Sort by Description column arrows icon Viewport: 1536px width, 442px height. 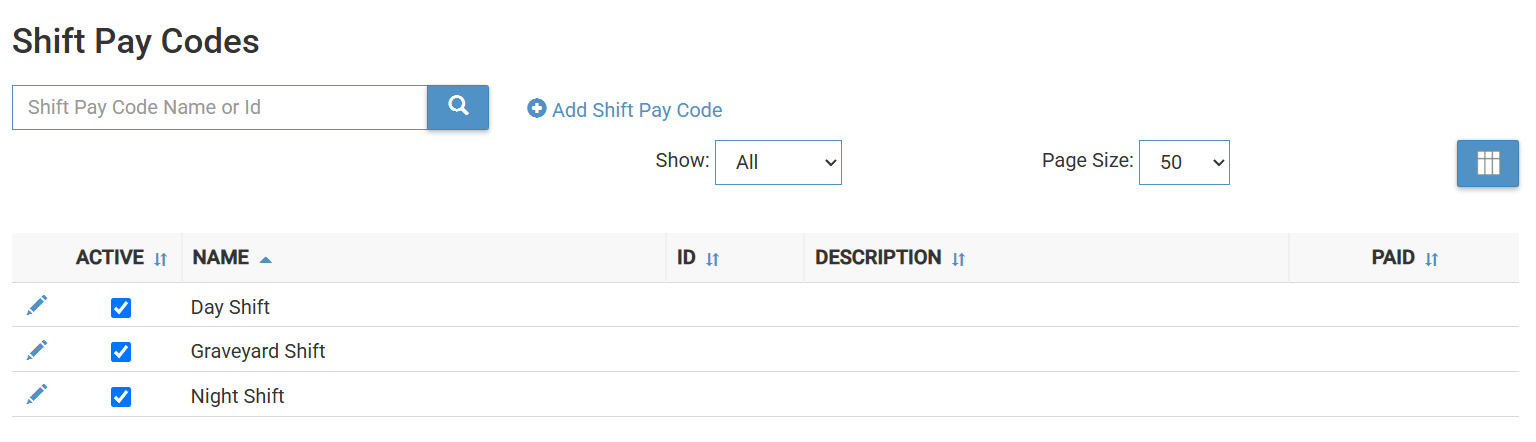[958, 259]
